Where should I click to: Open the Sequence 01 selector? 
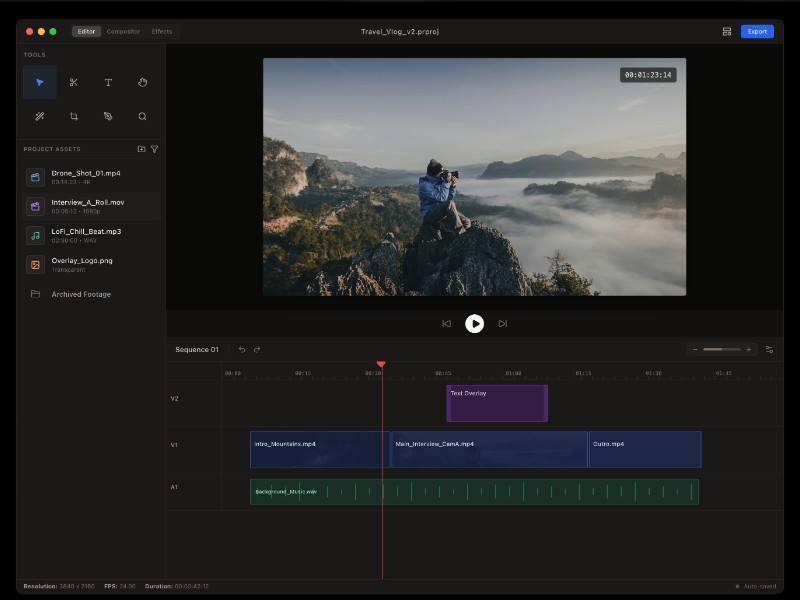[197, 349]
